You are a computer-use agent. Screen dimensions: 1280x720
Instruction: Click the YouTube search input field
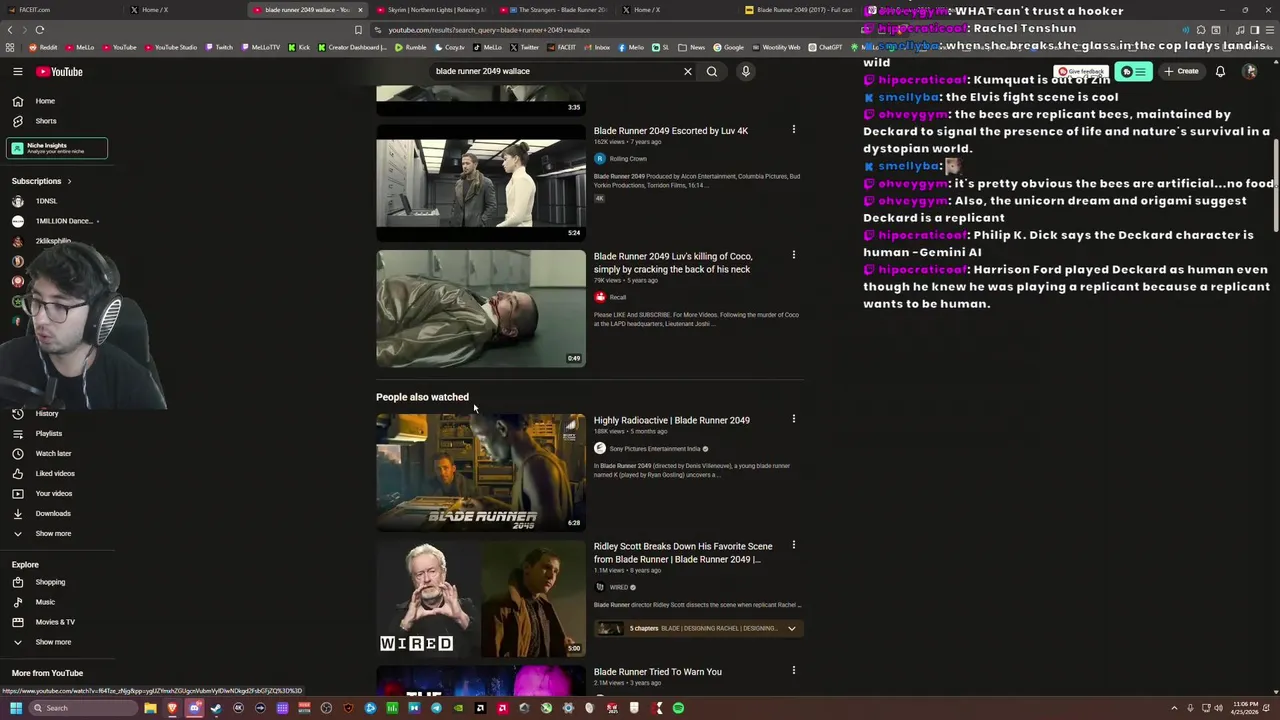555,71
